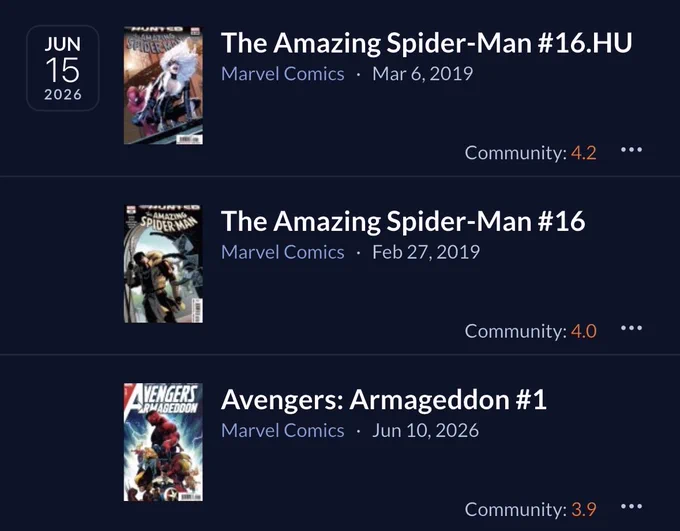Check the Community 4.2 rating
This screenshot has height=531, width=680.
[x=530, y=153]
